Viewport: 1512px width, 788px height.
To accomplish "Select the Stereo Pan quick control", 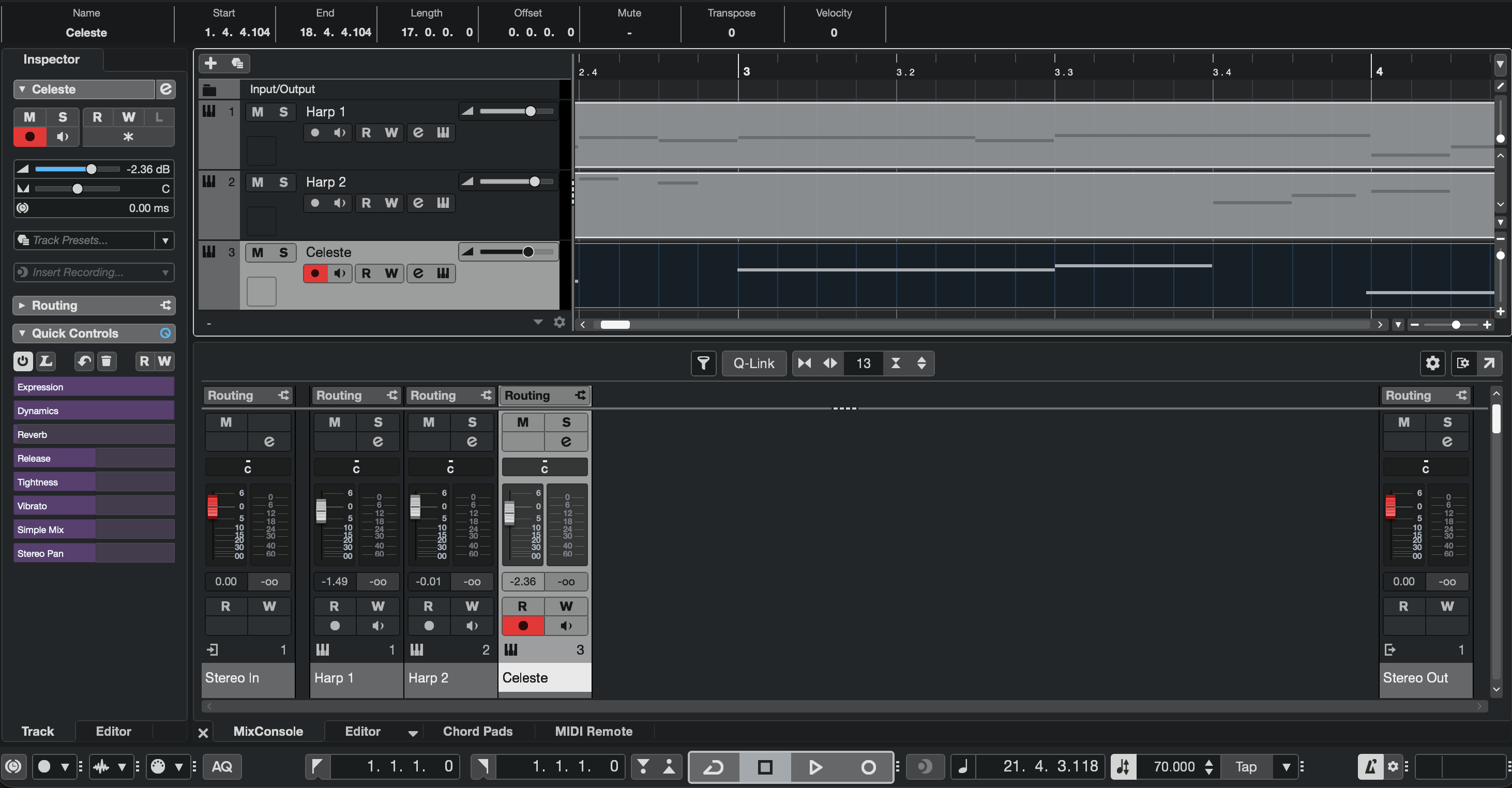I will click(x=94, y=553).
